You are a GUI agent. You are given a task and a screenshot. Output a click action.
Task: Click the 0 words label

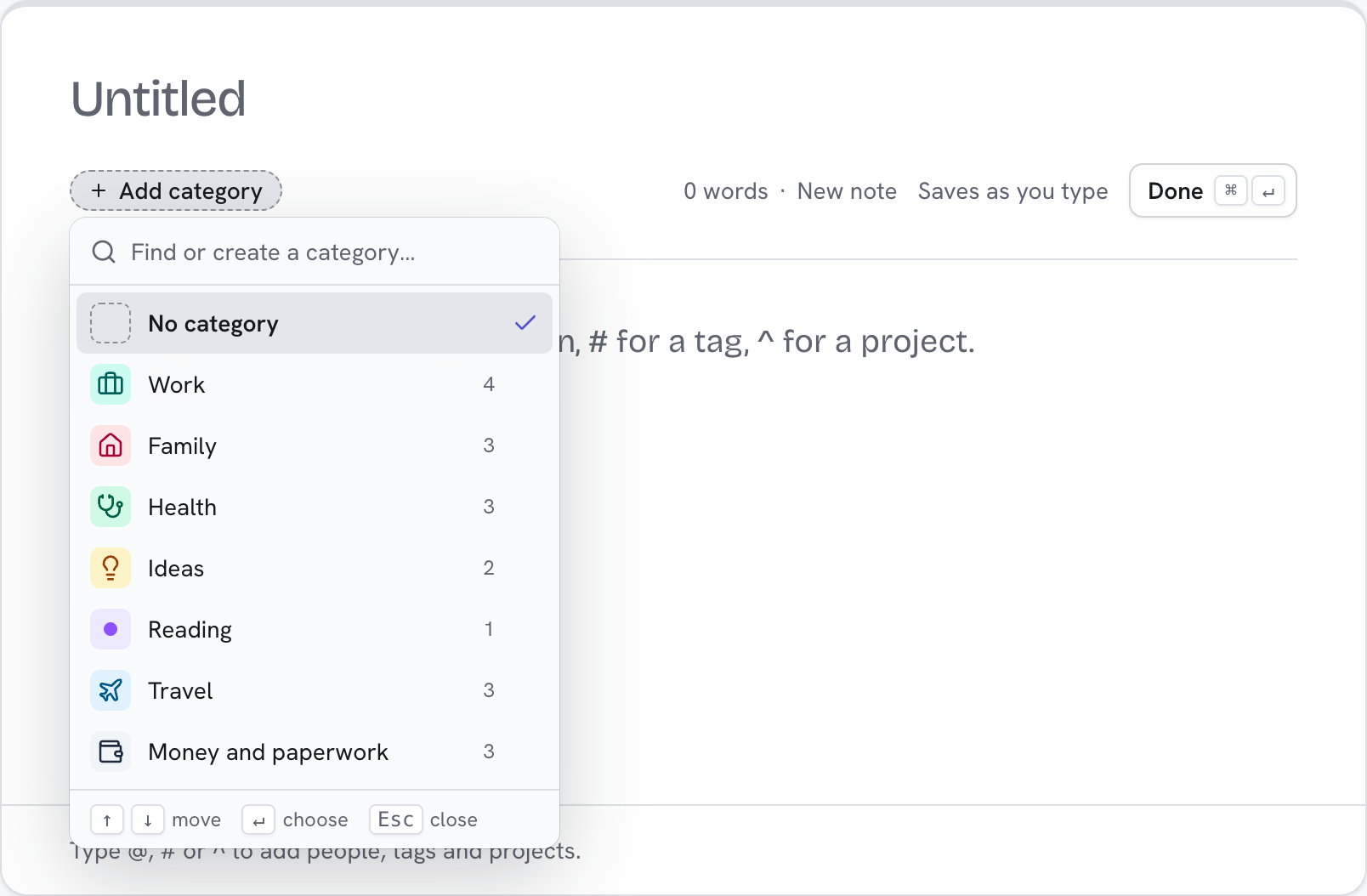[726, 191]
